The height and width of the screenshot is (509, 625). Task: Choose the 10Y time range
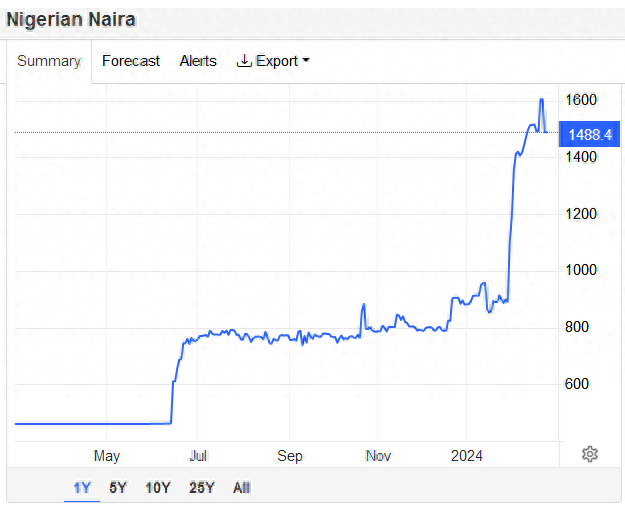point(158,488)
